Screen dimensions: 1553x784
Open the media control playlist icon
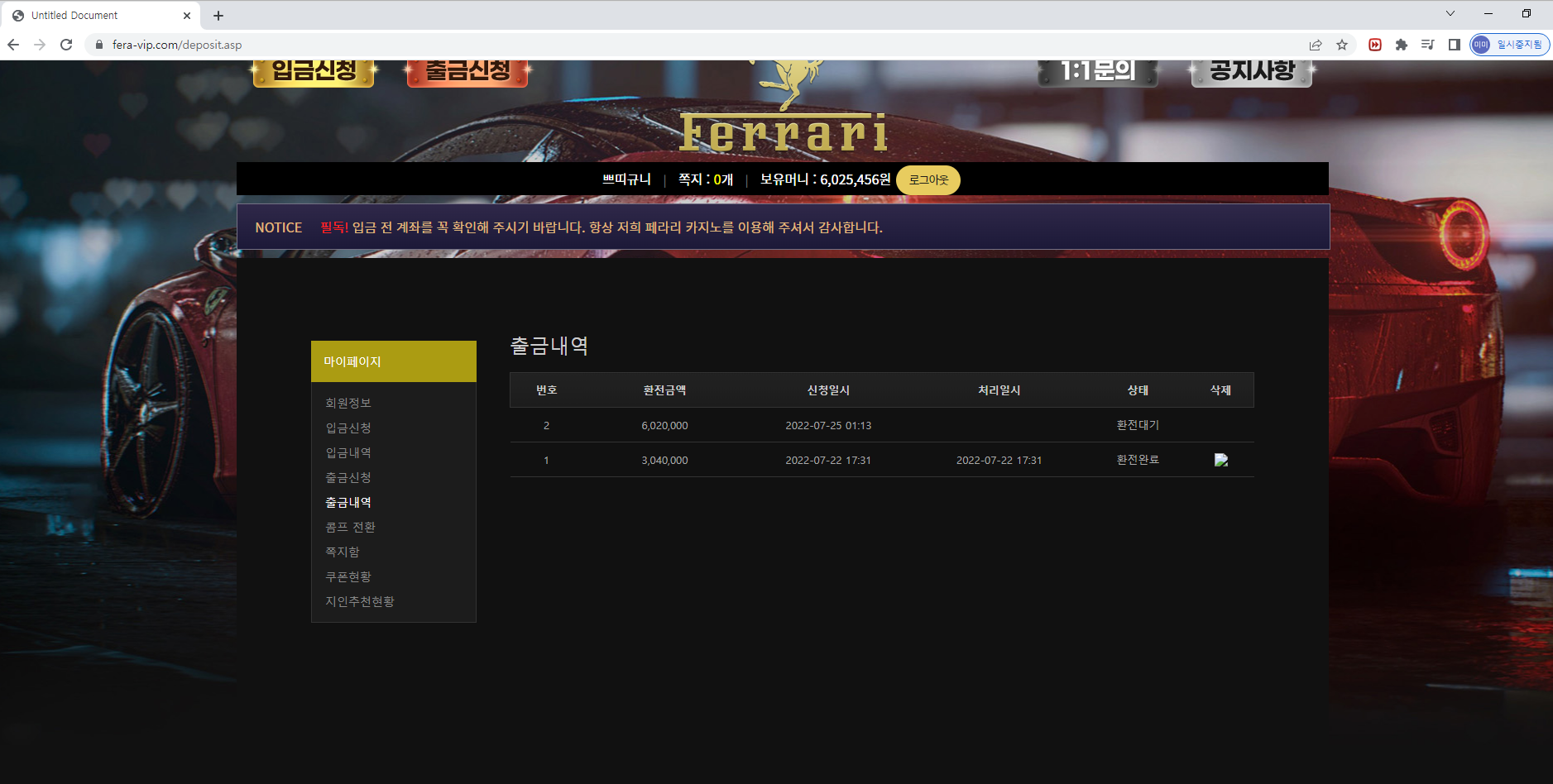pyautogui.click(x=1428, y=45)
